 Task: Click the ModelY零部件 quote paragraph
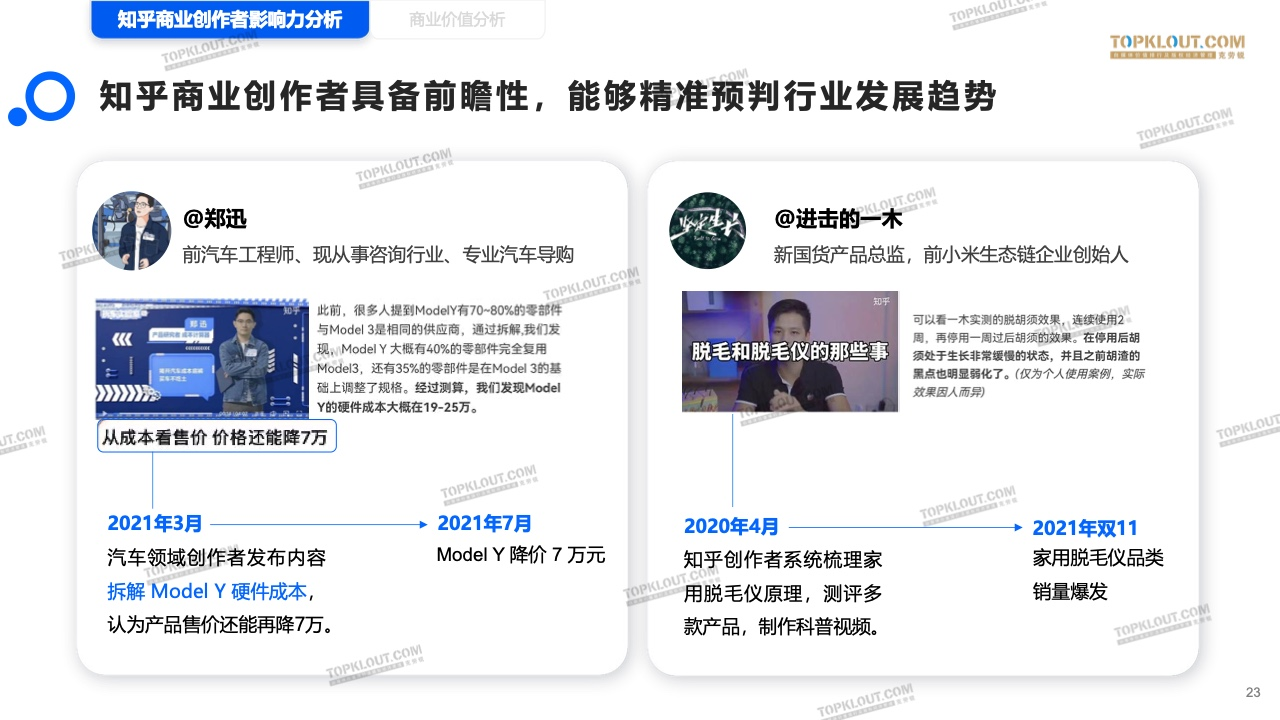(x=439, y=359)
